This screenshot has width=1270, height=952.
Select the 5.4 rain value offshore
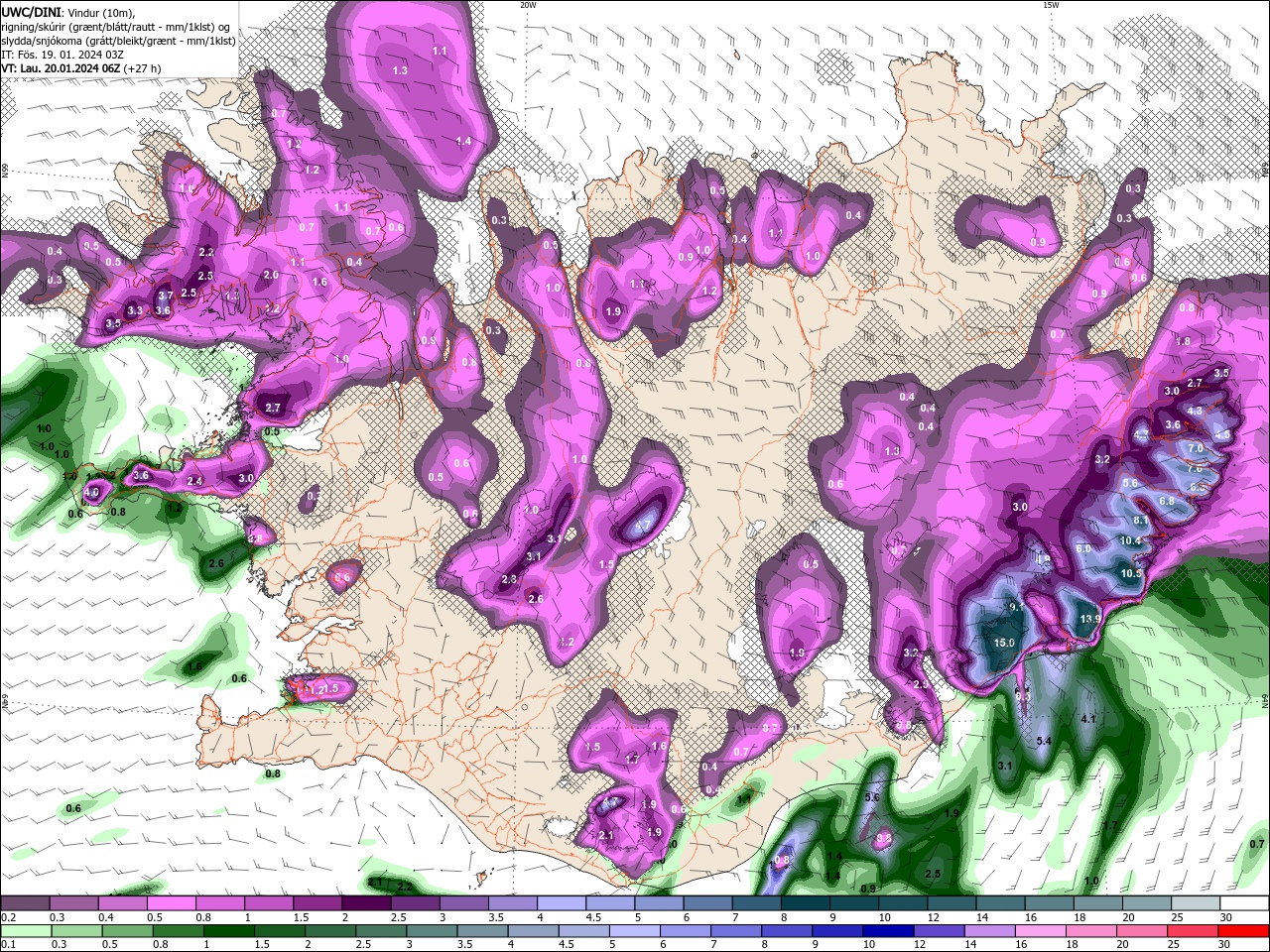click(x=1044, y=741)
